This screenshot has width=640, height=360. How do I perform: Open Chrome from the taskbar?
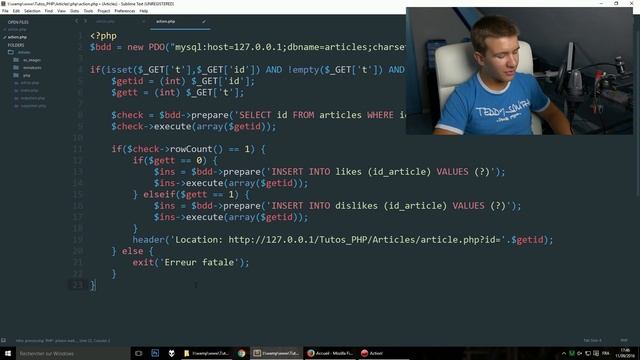pyautogui.click(x=242, y=353)
